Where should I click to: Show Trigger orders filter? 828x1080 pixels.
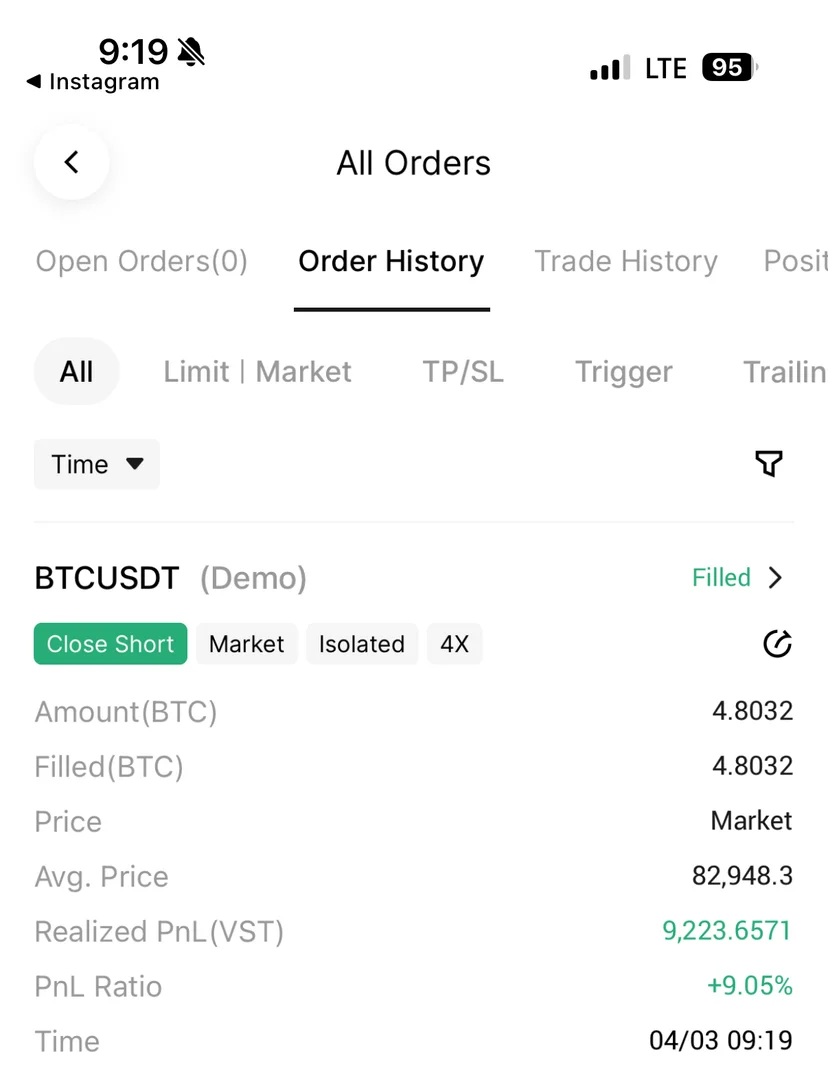click(x=624, y=372)
